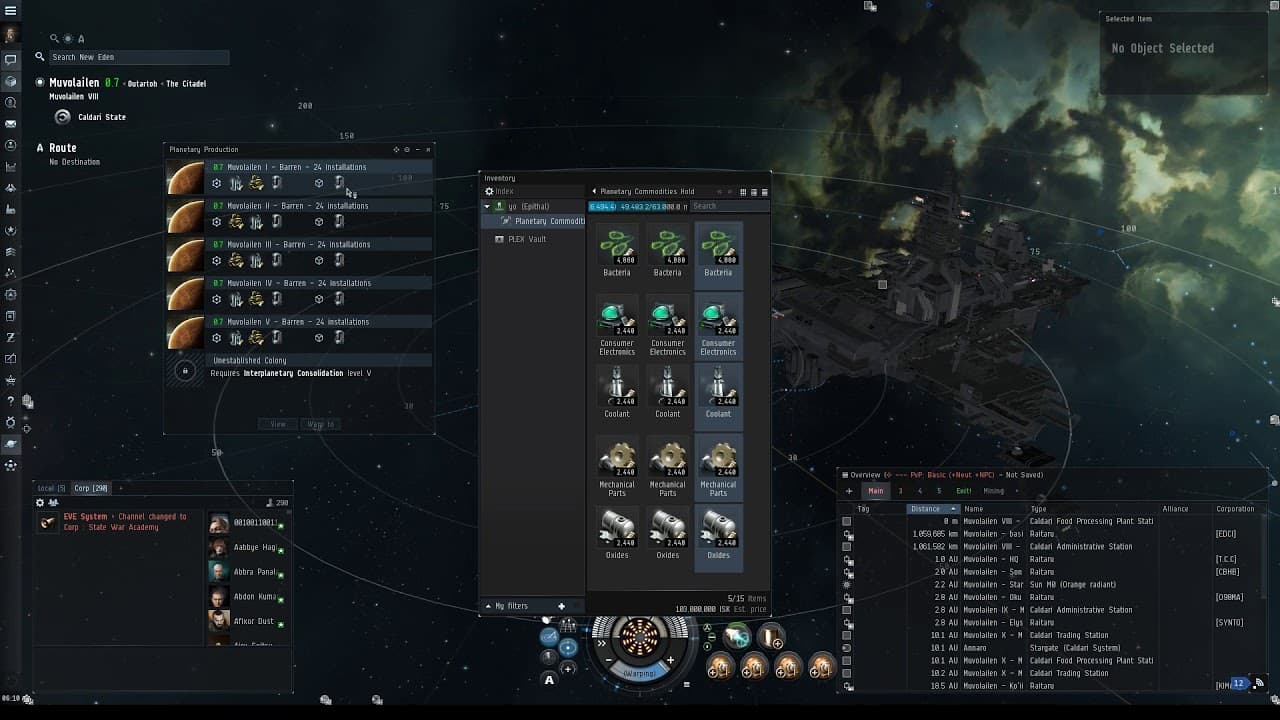Click the ship capacitor and shield status wheel
The height and width of the screenshot is (720, 1280).
[x=639, y=637]
